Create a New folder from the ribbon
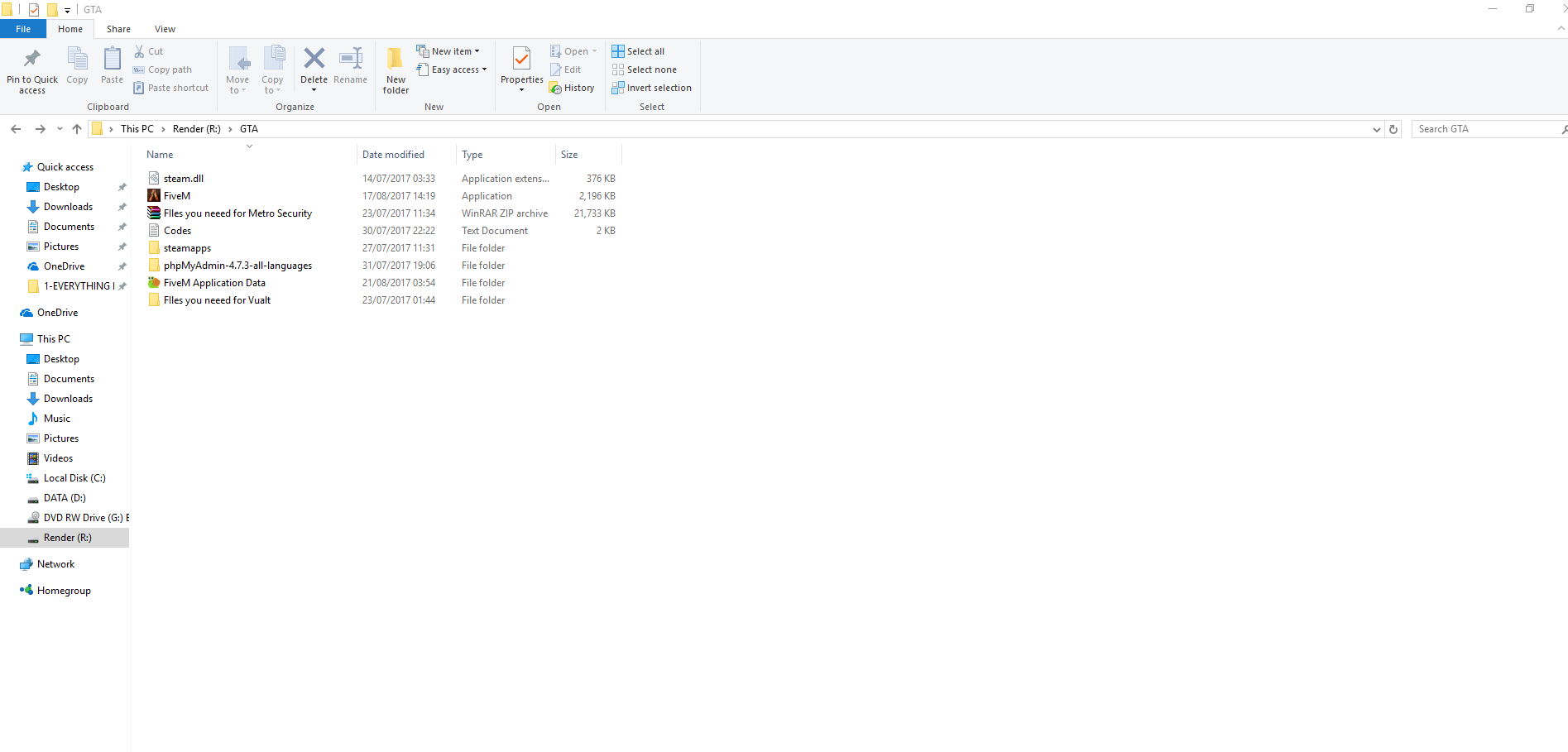The height and width of the screenshot is (752, 1568). [x=396, y=69]
